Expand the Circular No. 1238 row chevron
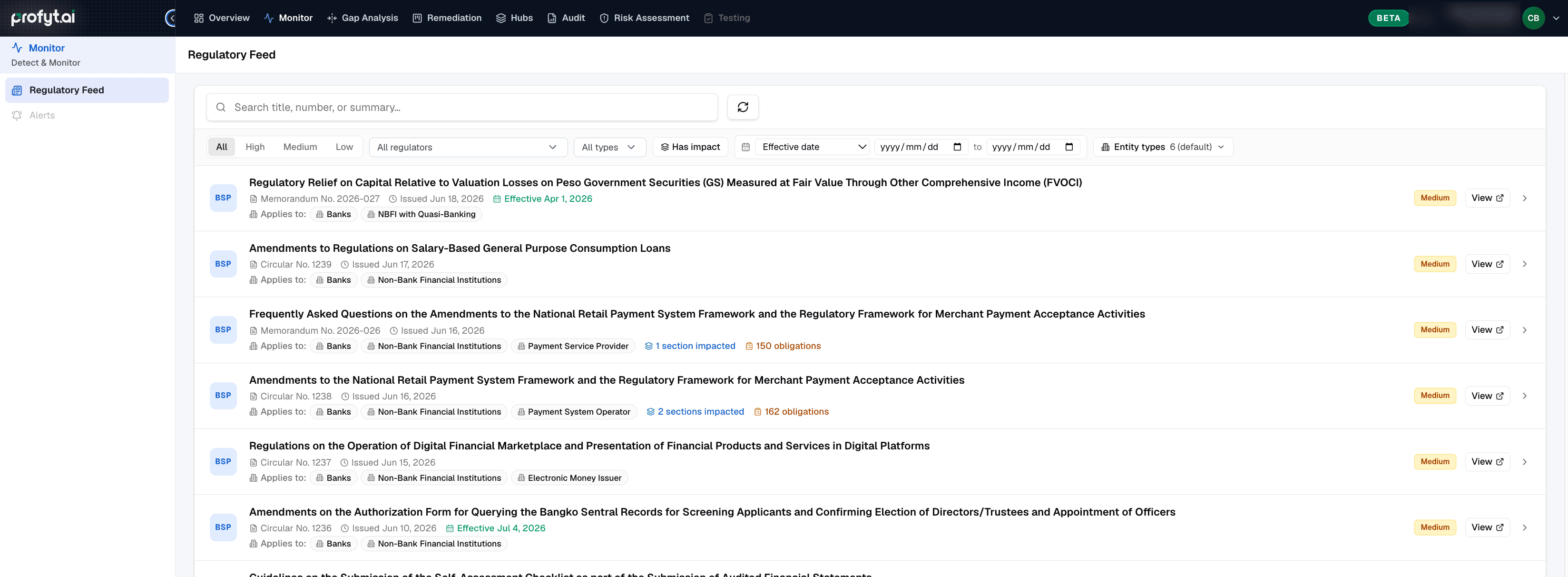 coord(1524,396)
